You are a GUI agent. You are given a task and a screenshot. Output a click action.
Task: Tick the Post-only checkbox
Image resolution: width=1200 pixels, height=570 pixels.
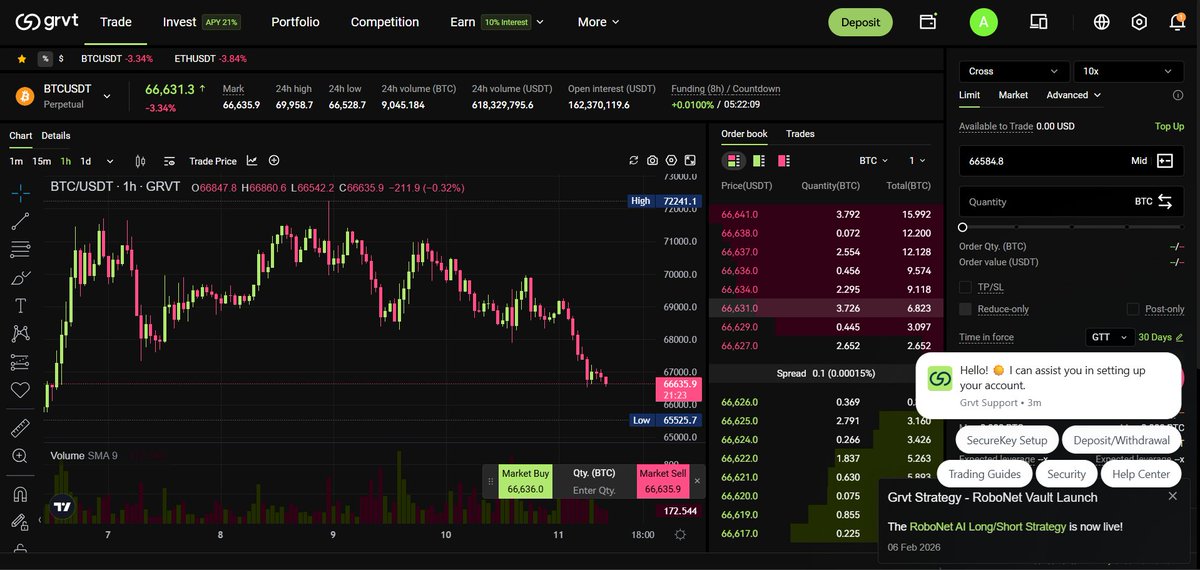[1133, 310]
